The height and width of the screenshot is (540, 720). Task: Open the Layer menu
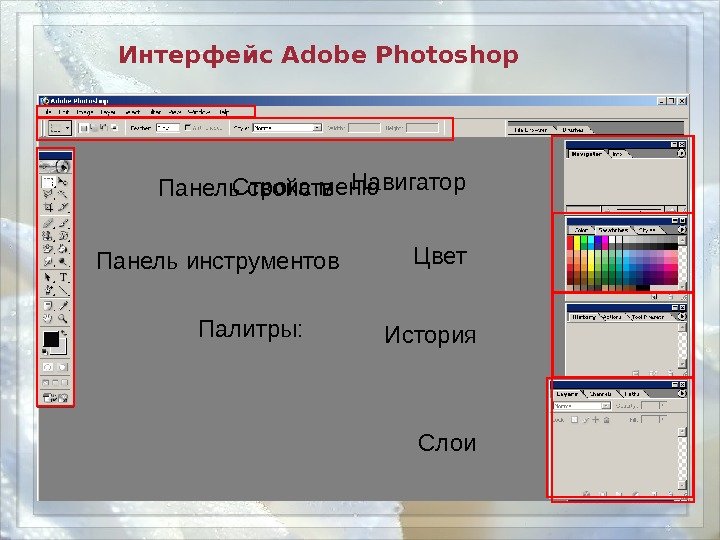click(x=108, y=112)
